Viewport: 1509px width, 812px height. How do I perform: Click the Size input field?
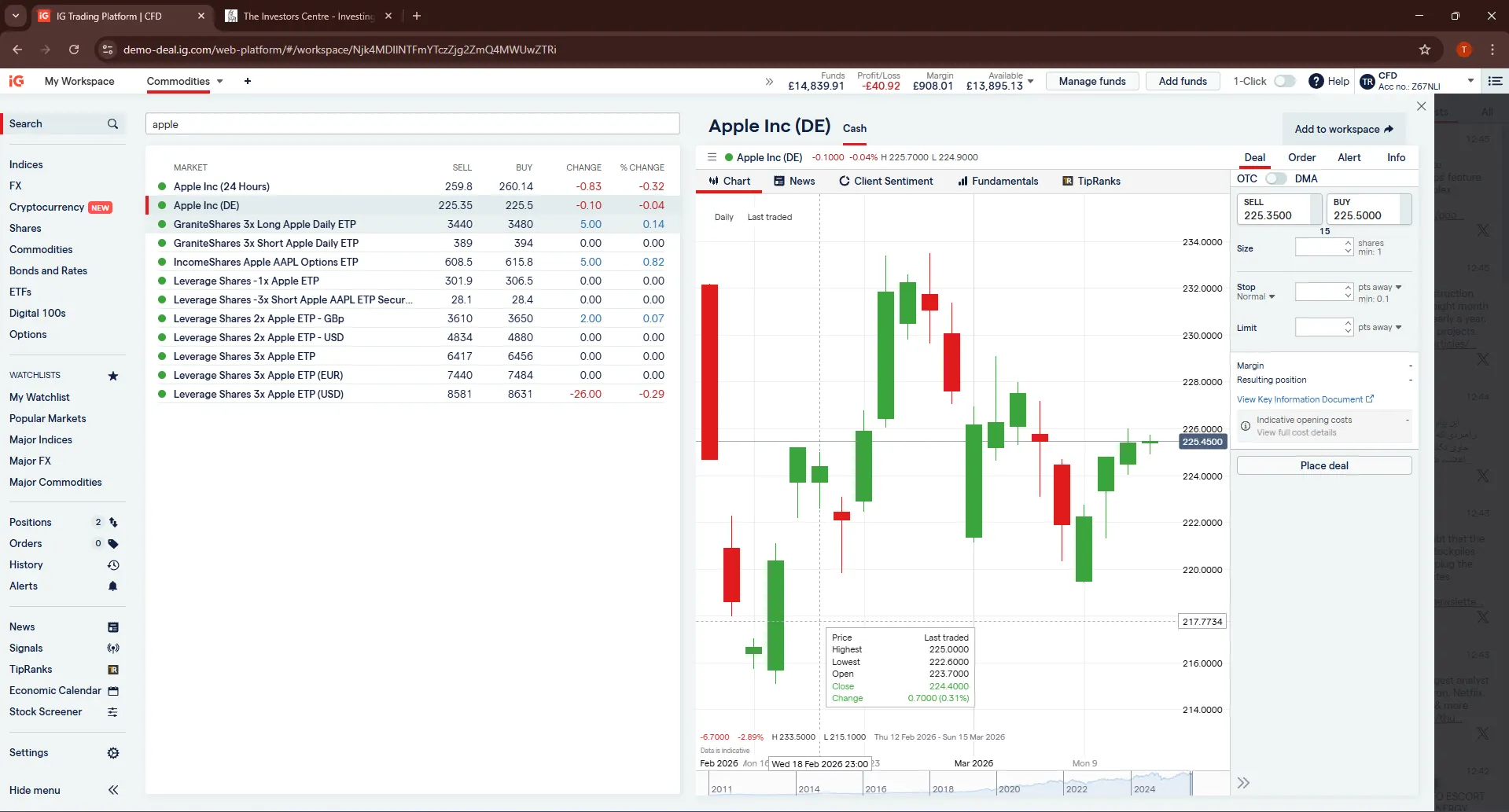[1319, 247]
